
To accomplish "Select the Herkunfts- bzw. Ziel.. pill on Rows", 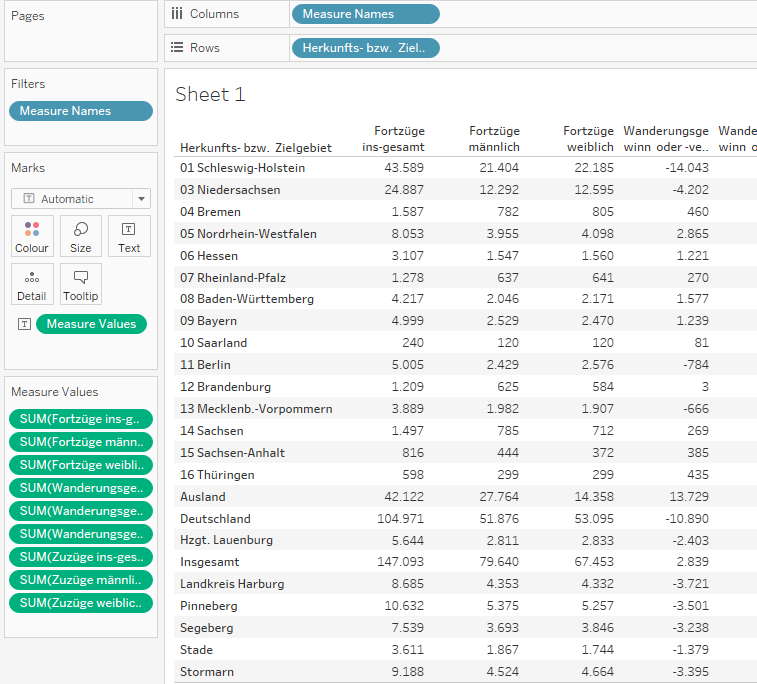I will coord(365,48).
